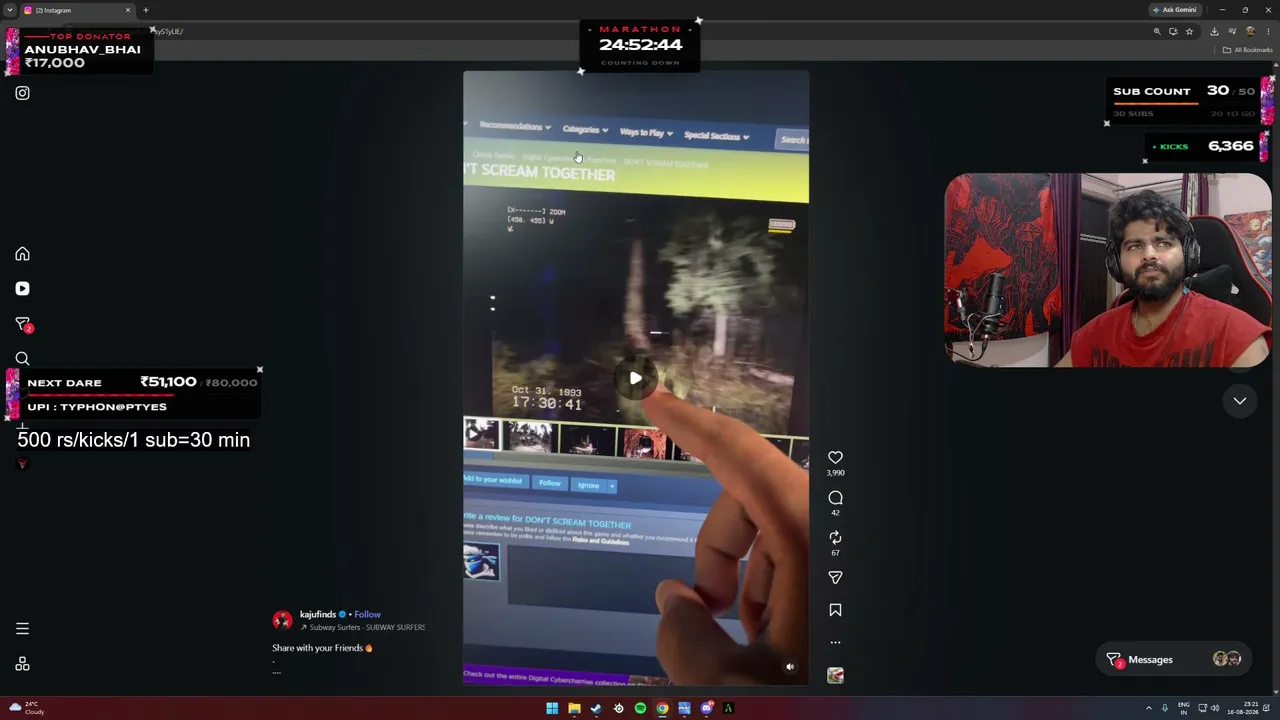
Task: Open Chrome tab search dropdown
Action: click(x=9, y=10)
